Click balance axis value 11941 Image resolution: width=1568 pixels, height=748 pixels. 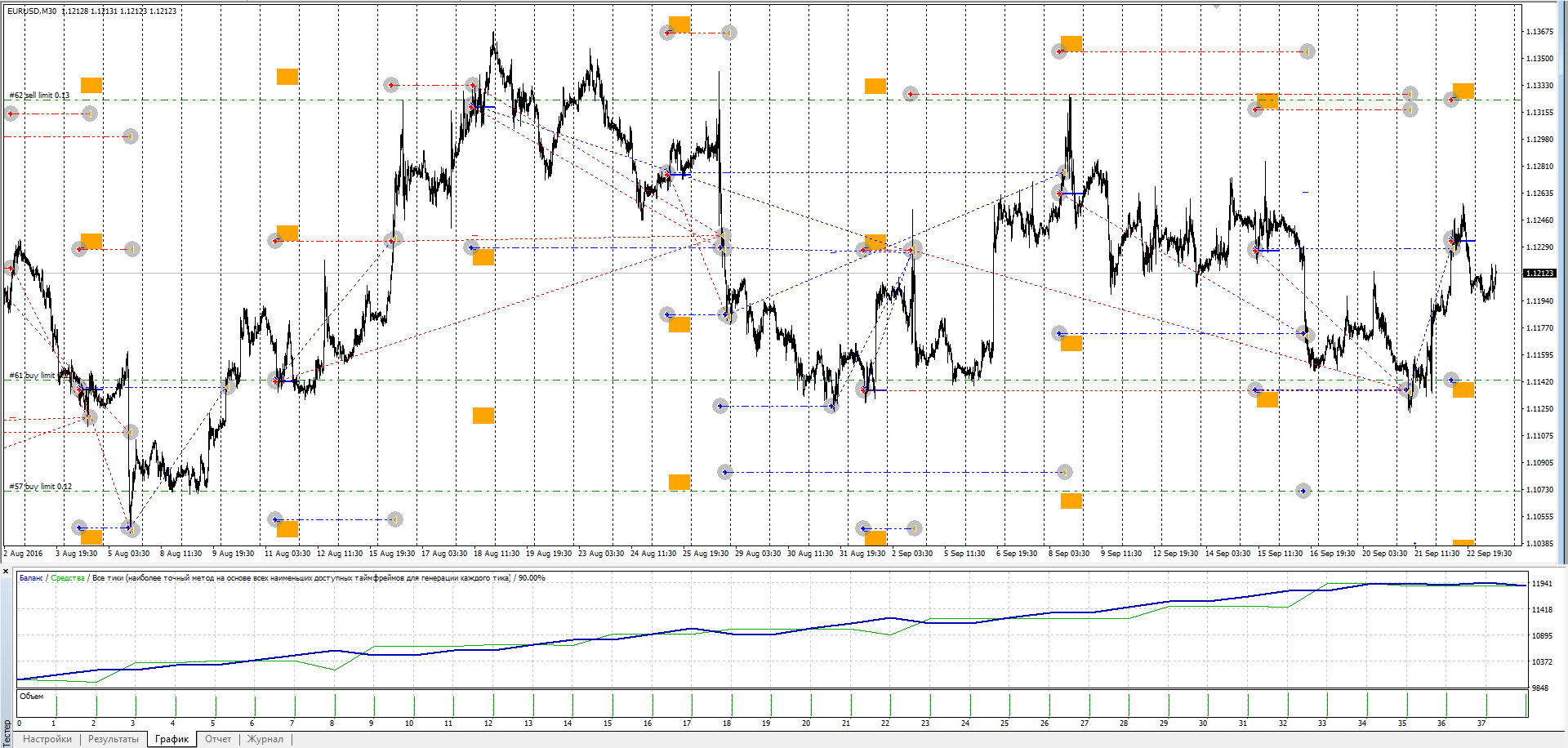(x=1542, y=584)
